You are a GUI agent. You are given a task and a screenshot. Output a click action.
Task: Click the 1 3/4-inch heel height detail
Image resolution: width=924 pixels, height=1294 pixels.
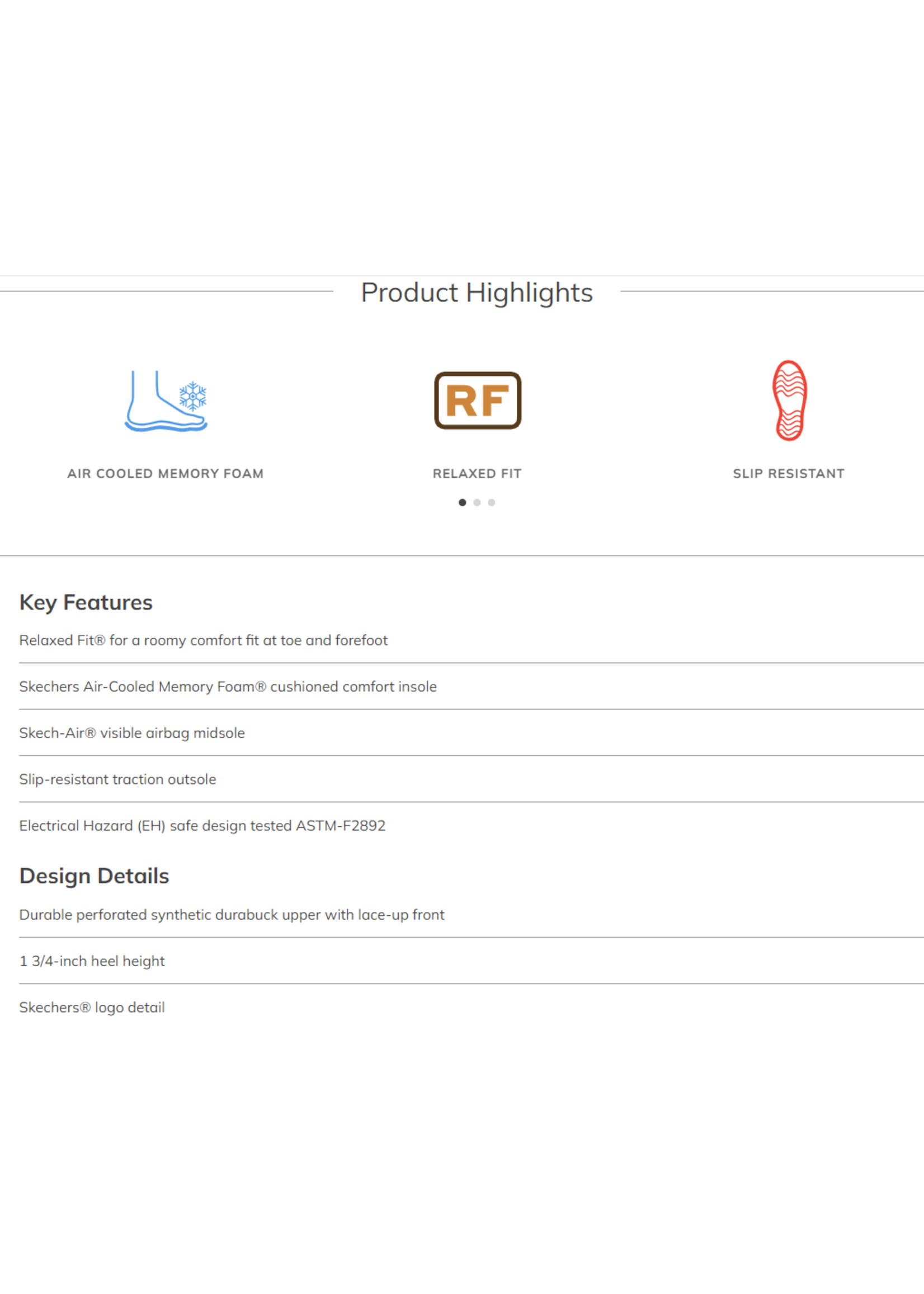[471, 961]
